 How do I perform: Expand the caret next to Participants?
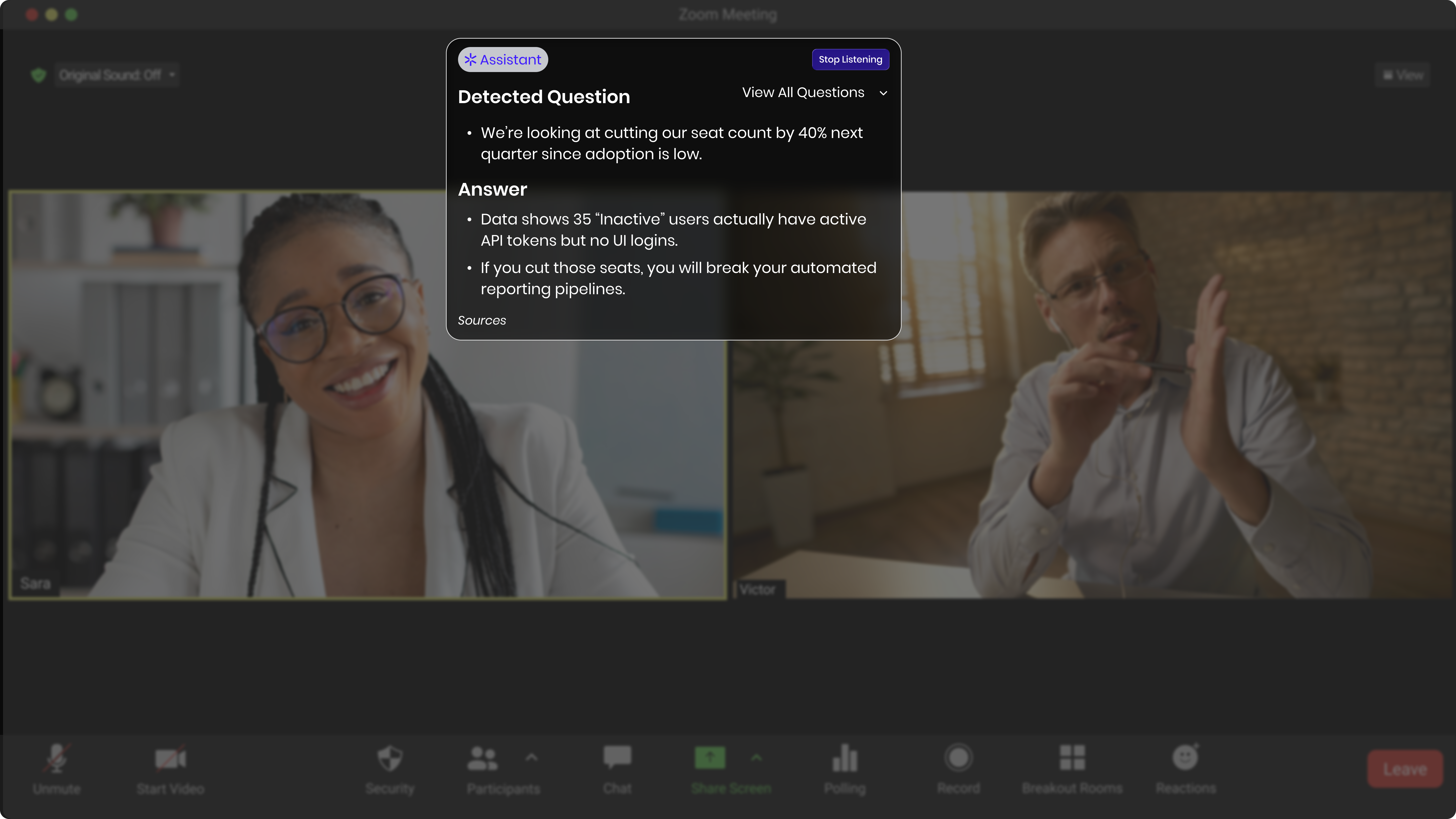(531, 757)
